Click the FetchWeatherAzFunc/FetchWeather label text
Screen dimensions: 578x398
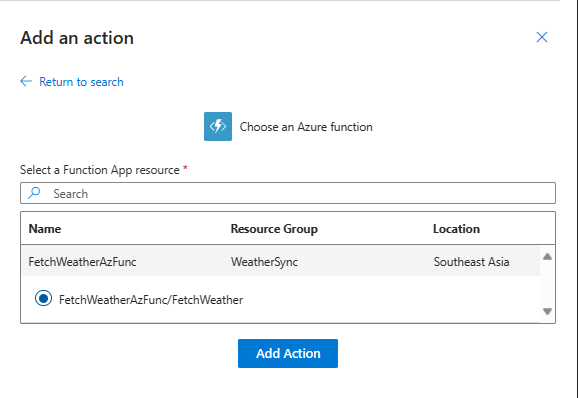click(x=151, y=300)
